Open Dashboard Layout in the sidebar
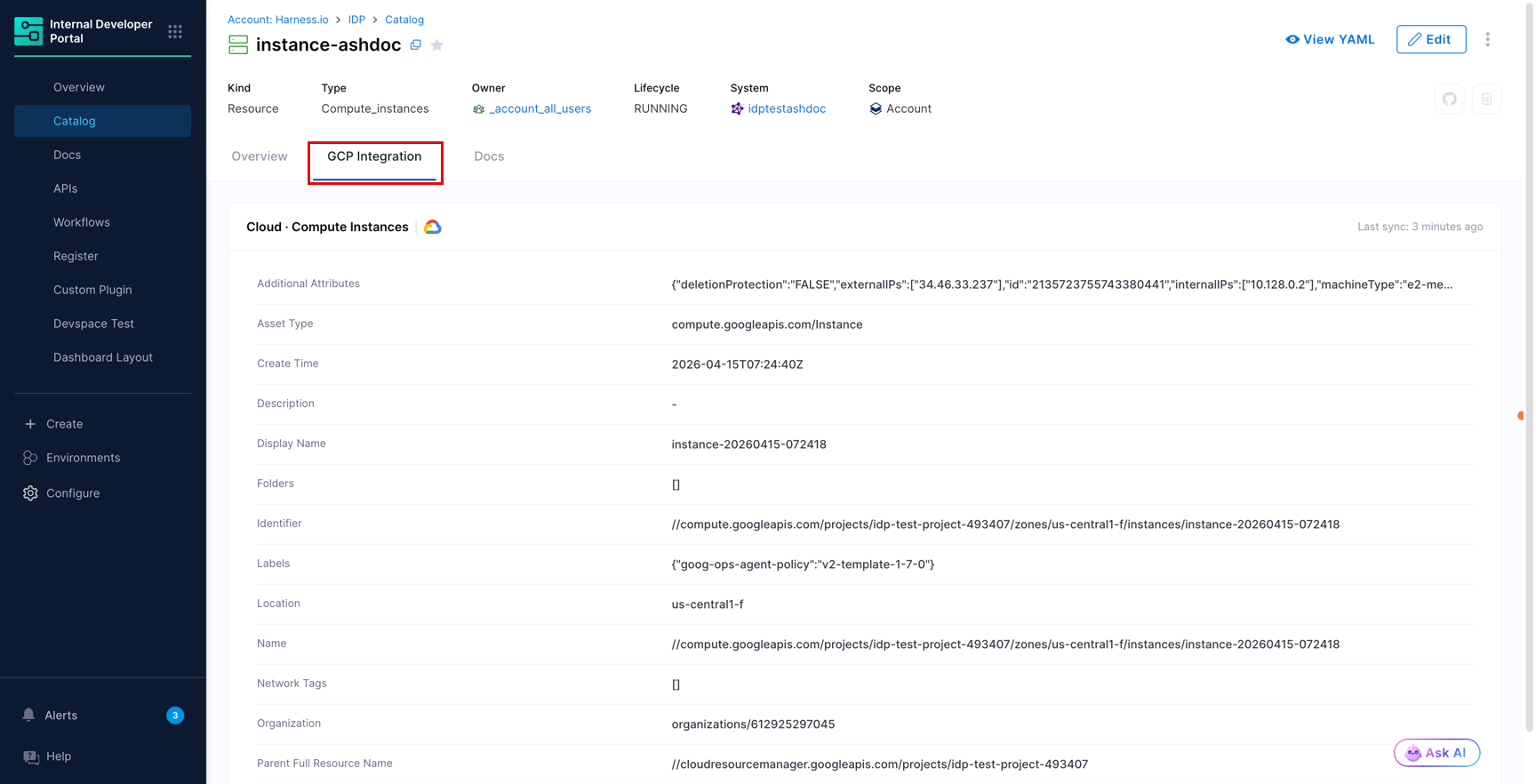The width and height of the screenshot is (1536, 784). (102, 357)
